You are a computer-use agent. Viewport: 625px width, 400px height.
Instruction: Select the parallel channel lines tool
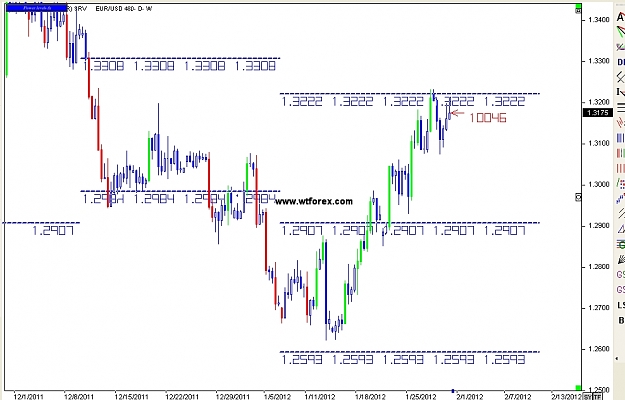621,213
